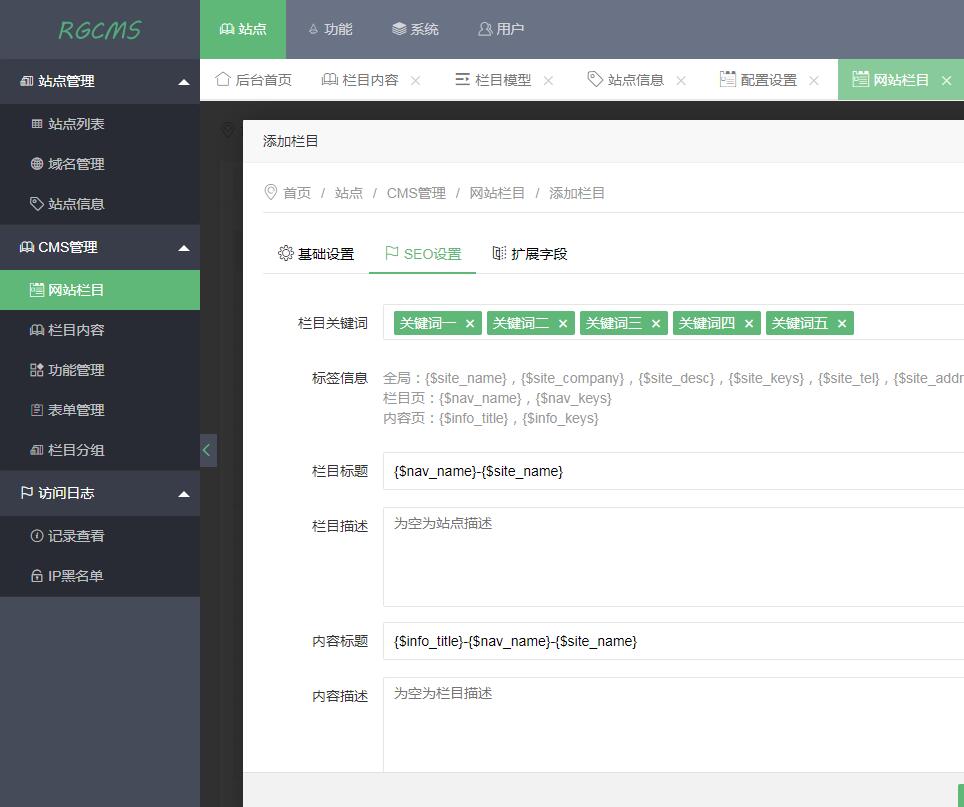Screen dimensions: 964x807
Task: Open 栏目内容 in the sidebar
Action: coord(100,329)
